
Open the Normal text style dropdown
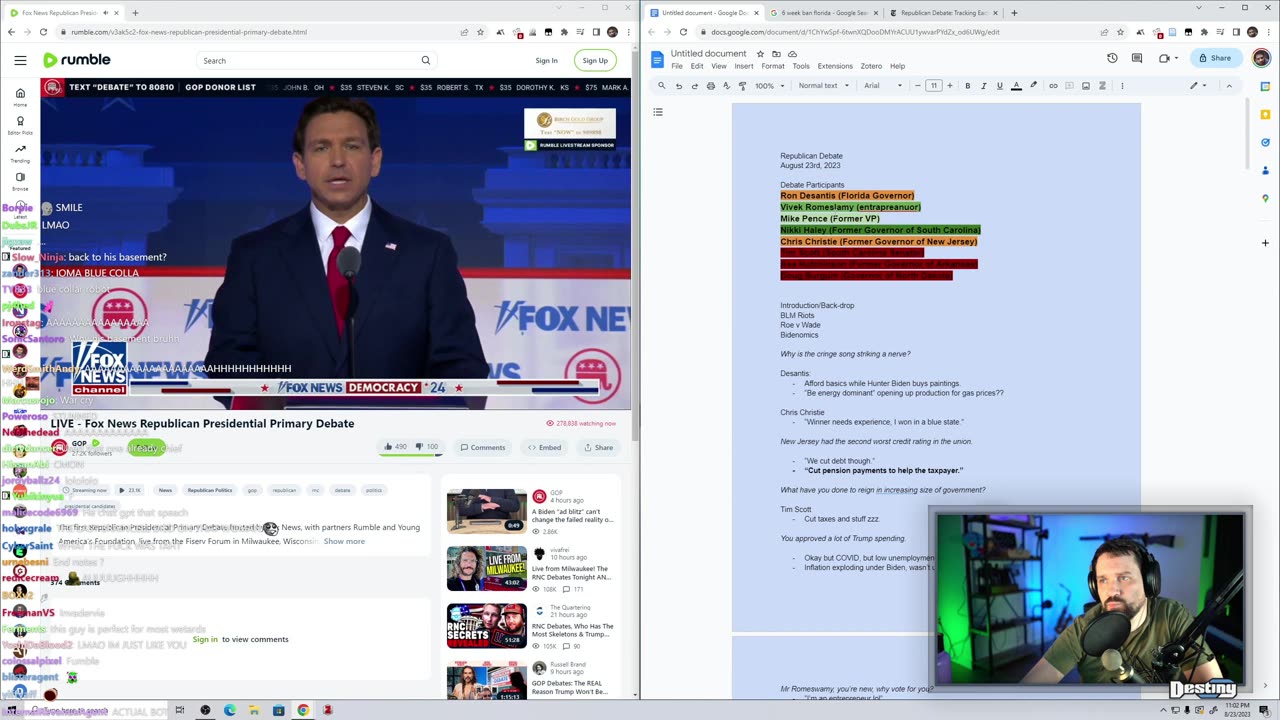(823, 86)
